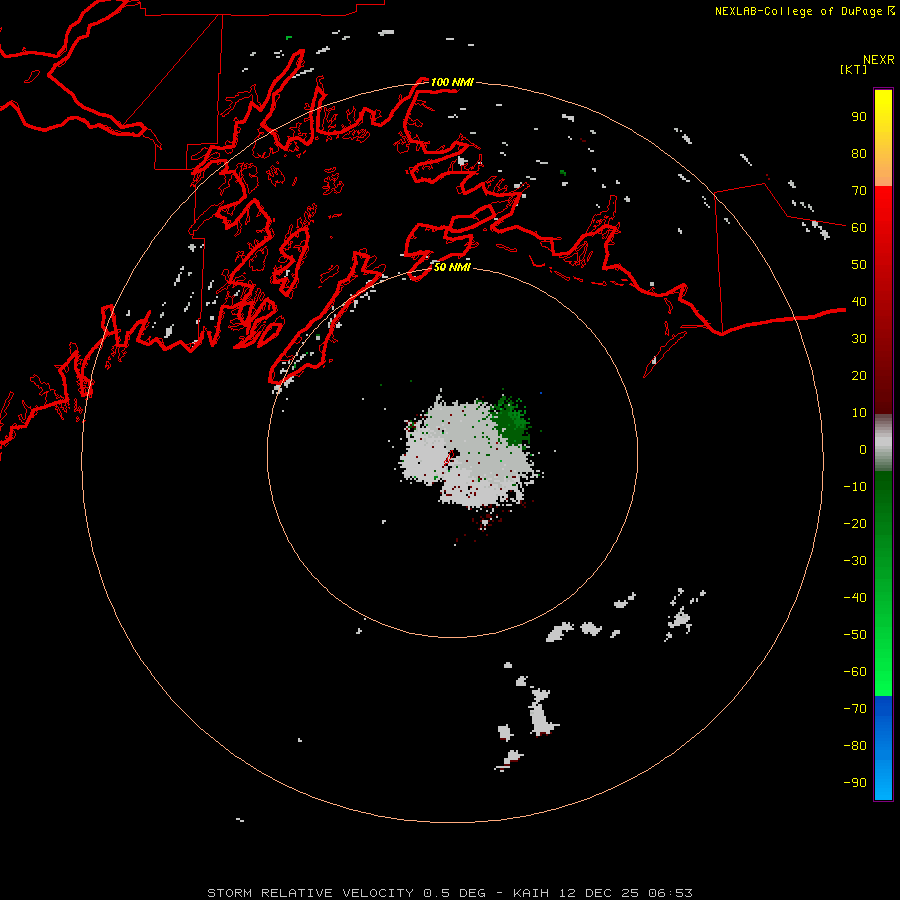Click the NEXLAB-College of DuPage header text

coord(799,11)
